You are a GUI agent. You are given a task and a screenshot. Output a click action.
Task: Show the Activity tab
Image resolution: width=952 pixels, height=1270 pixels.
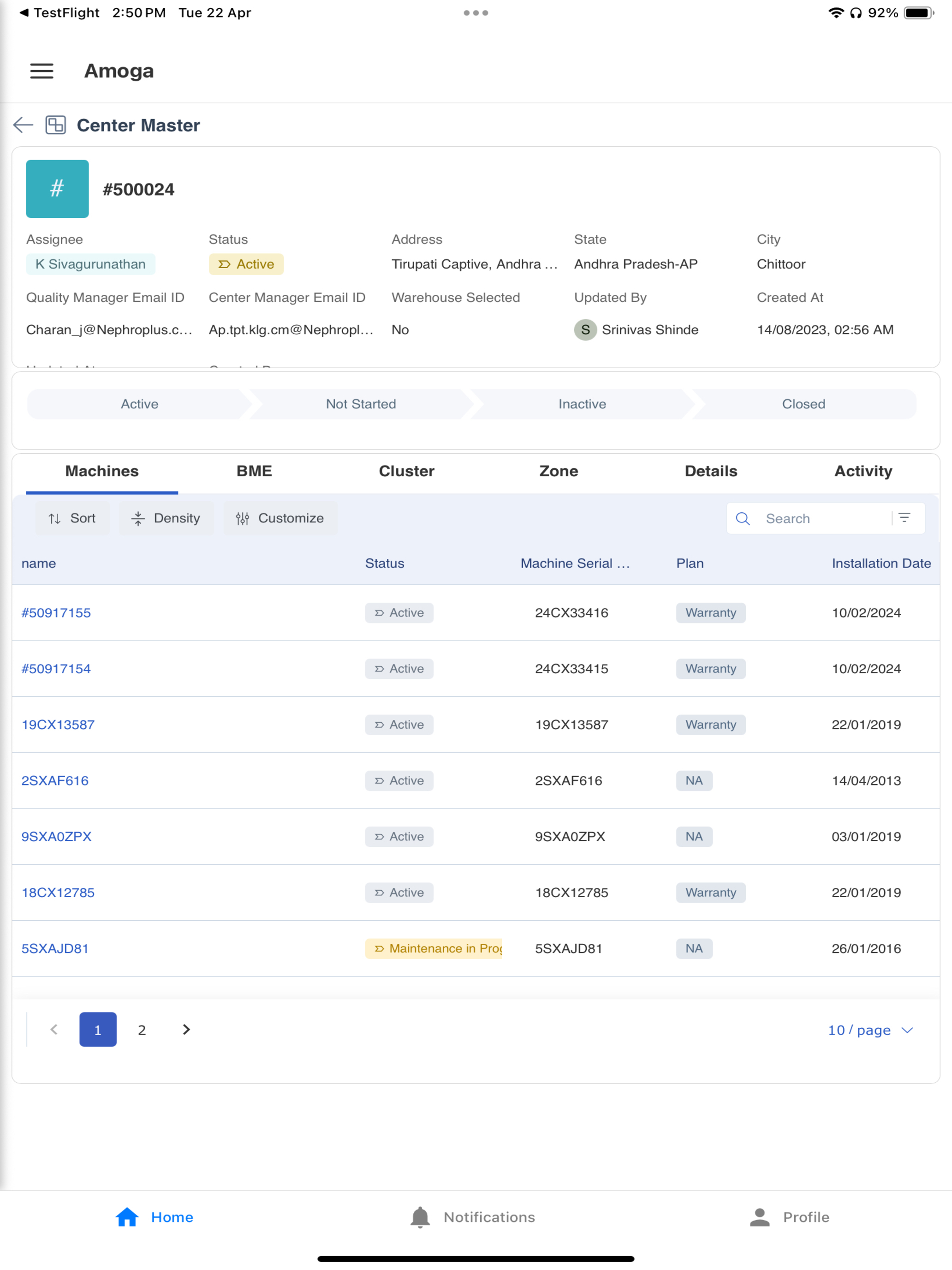(x=863, y=471)
